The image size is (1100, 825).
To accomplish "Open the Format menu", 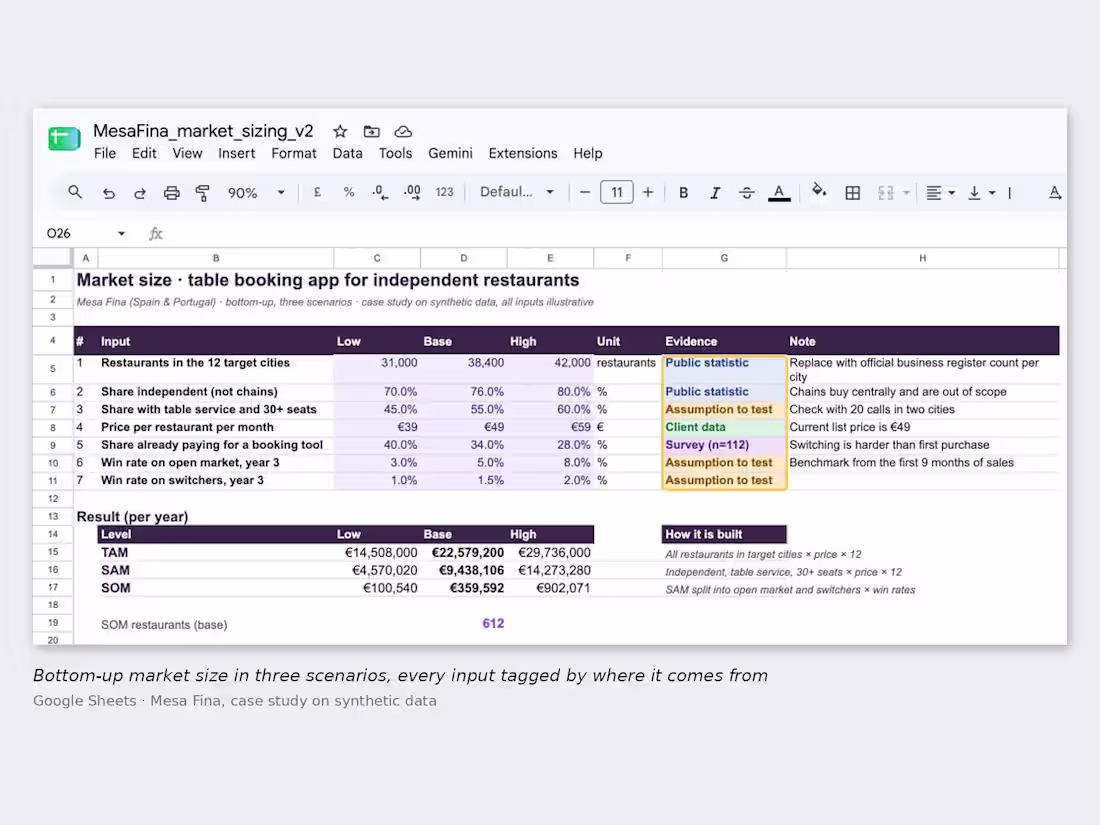I will pyautogui.click(x=294, y=153).
